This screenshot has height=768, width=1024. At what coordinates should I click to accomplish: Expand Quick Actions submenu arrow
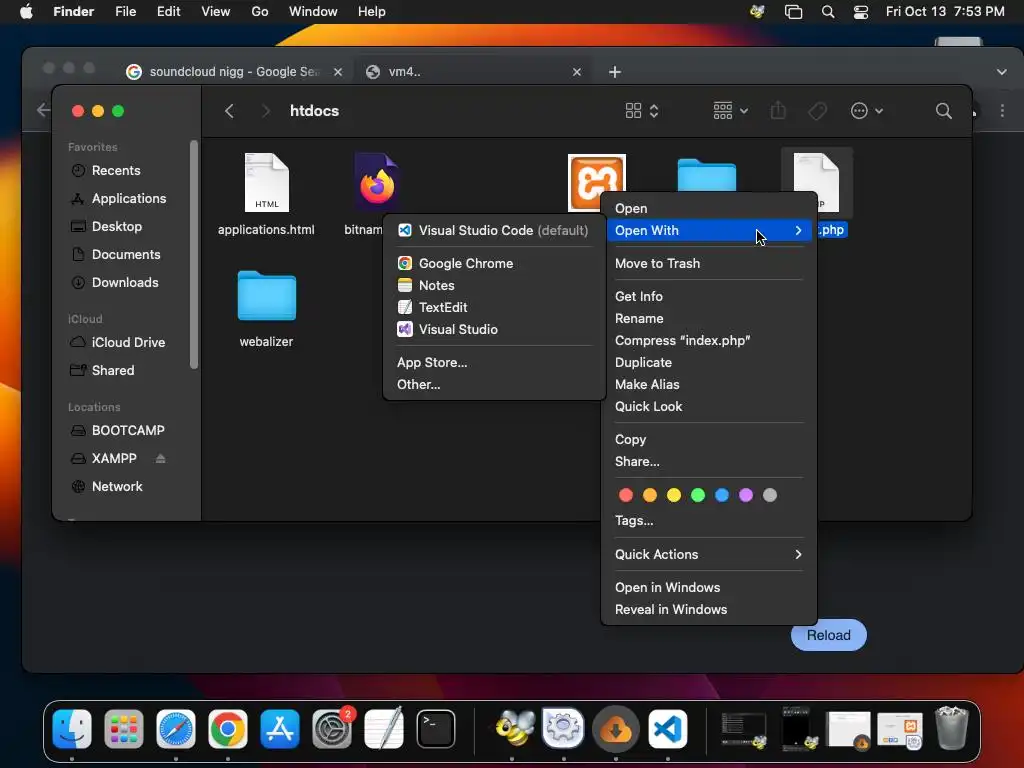pos(798,554)
